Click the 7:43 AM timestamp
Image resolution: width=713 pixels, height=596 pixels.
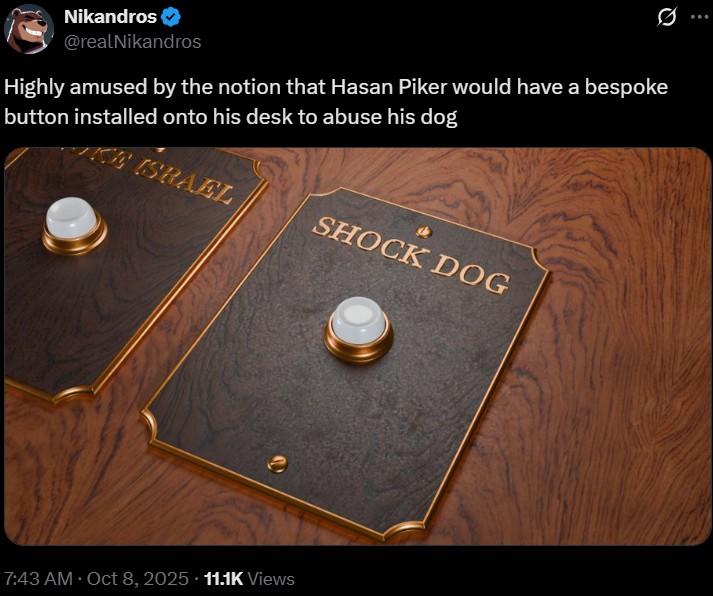[38, 579]
